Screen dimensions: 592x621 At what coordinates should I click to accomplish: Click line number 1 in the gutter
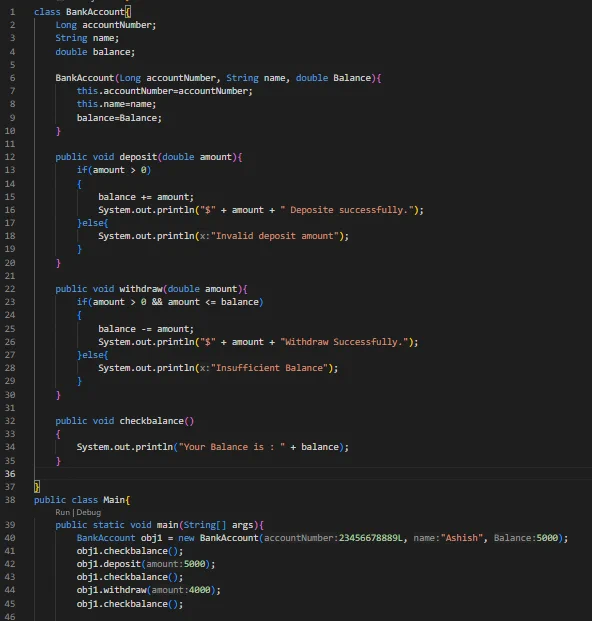(12, 12)
